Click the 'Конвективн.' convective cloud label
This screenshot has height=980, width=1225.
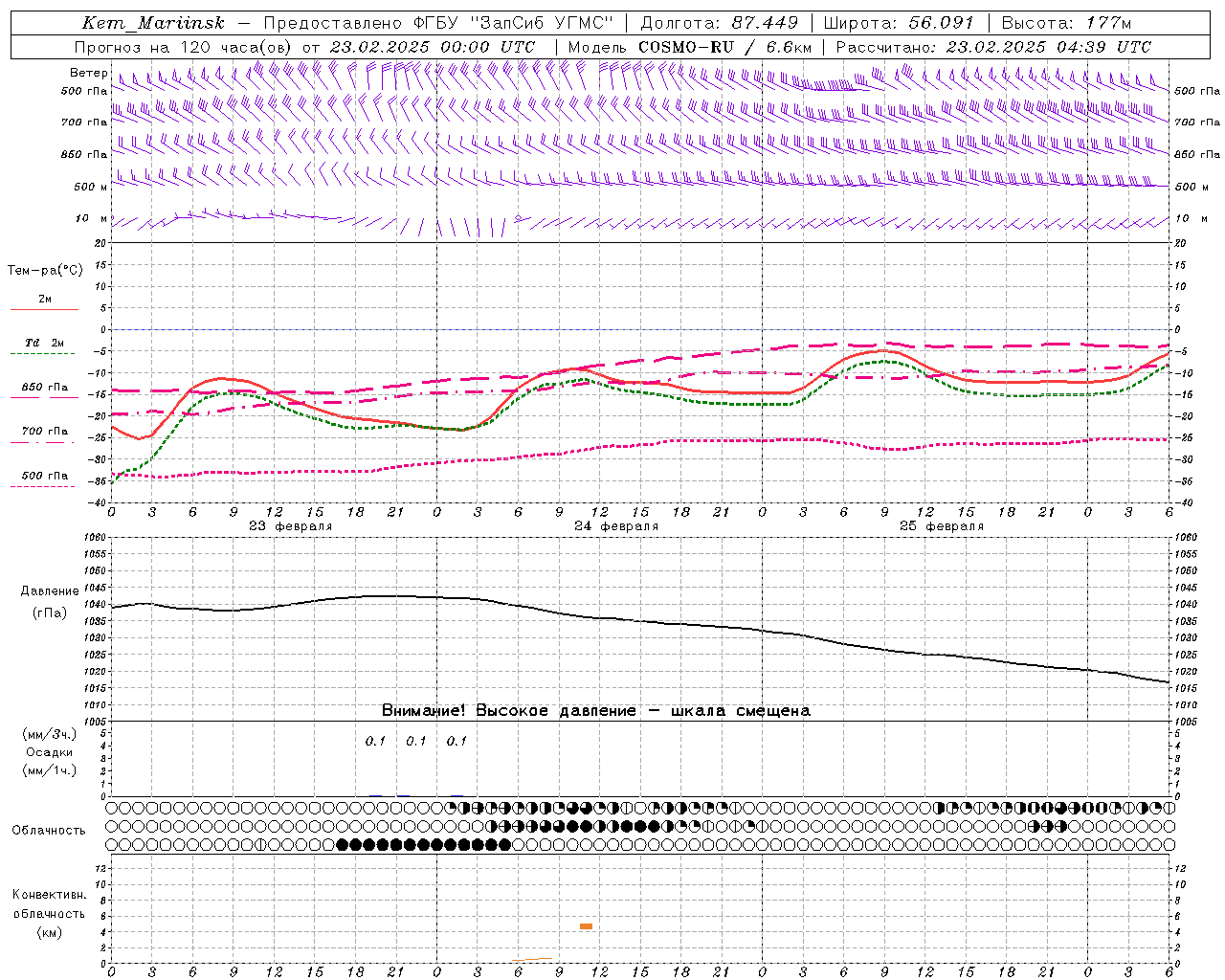[49, 895]
